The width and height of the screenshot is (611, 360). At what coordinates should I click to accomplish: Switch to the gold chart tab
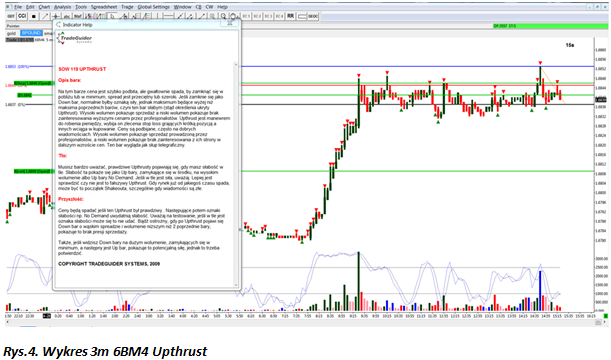[12, 33]
